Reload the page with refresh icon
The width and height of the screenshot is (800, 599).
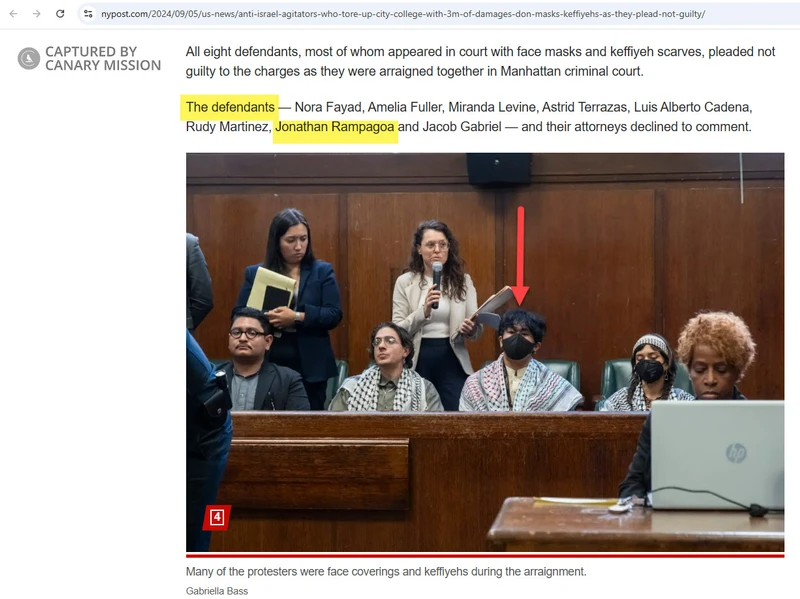[x=60, y=14]
